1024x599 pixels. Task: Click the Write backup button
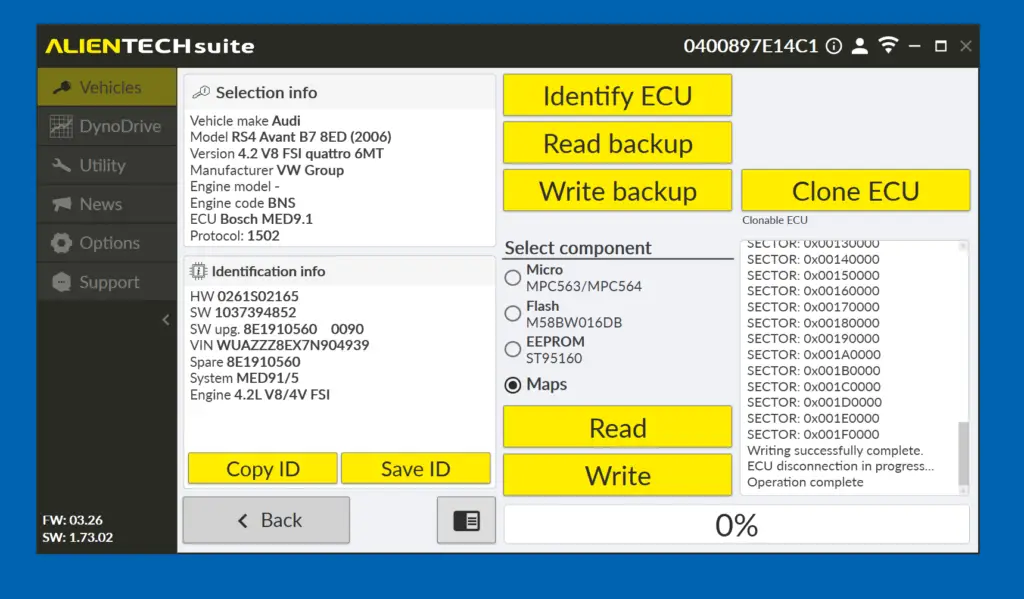point(617,191)
